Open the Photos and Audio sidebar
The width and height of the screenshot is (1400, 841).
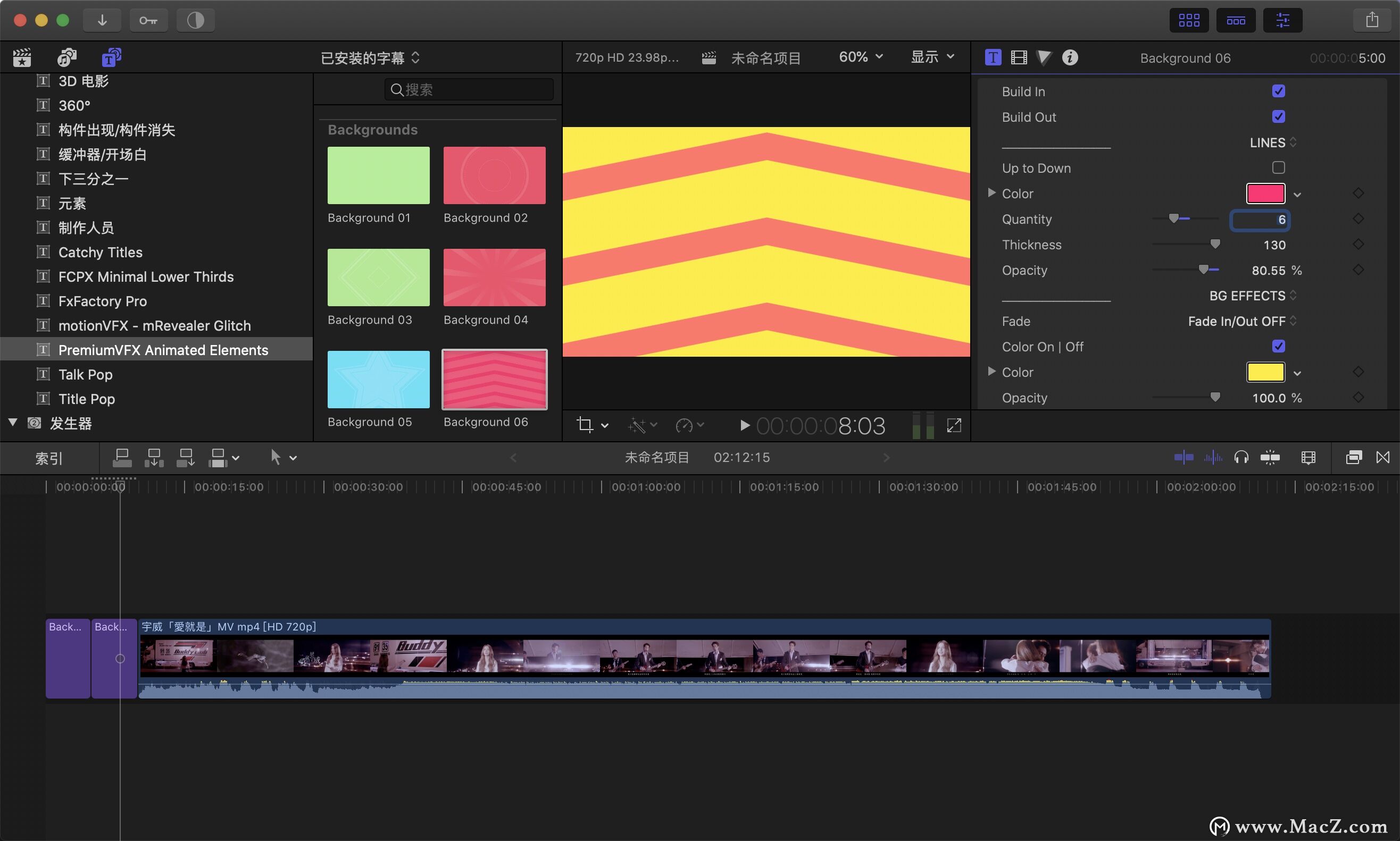pyautogui.click(x=67, y=57)
